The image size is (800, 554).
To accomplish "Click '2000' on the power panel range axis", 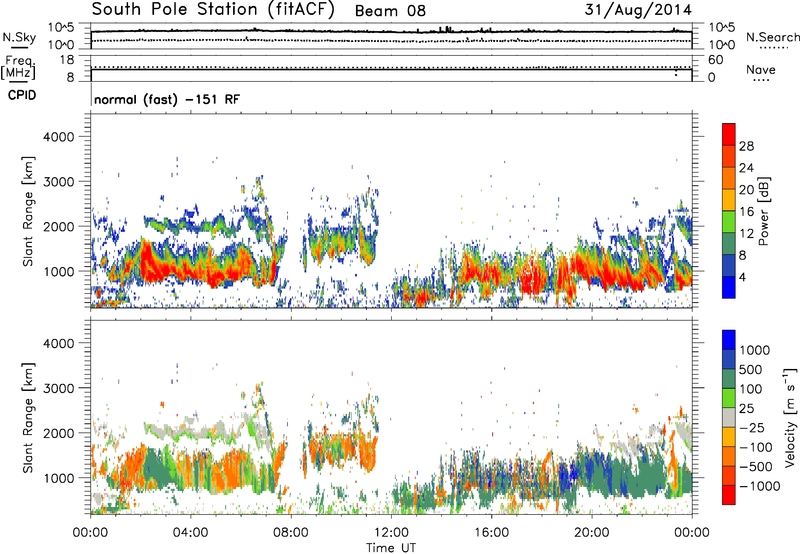I will click(x=59, y=226).
